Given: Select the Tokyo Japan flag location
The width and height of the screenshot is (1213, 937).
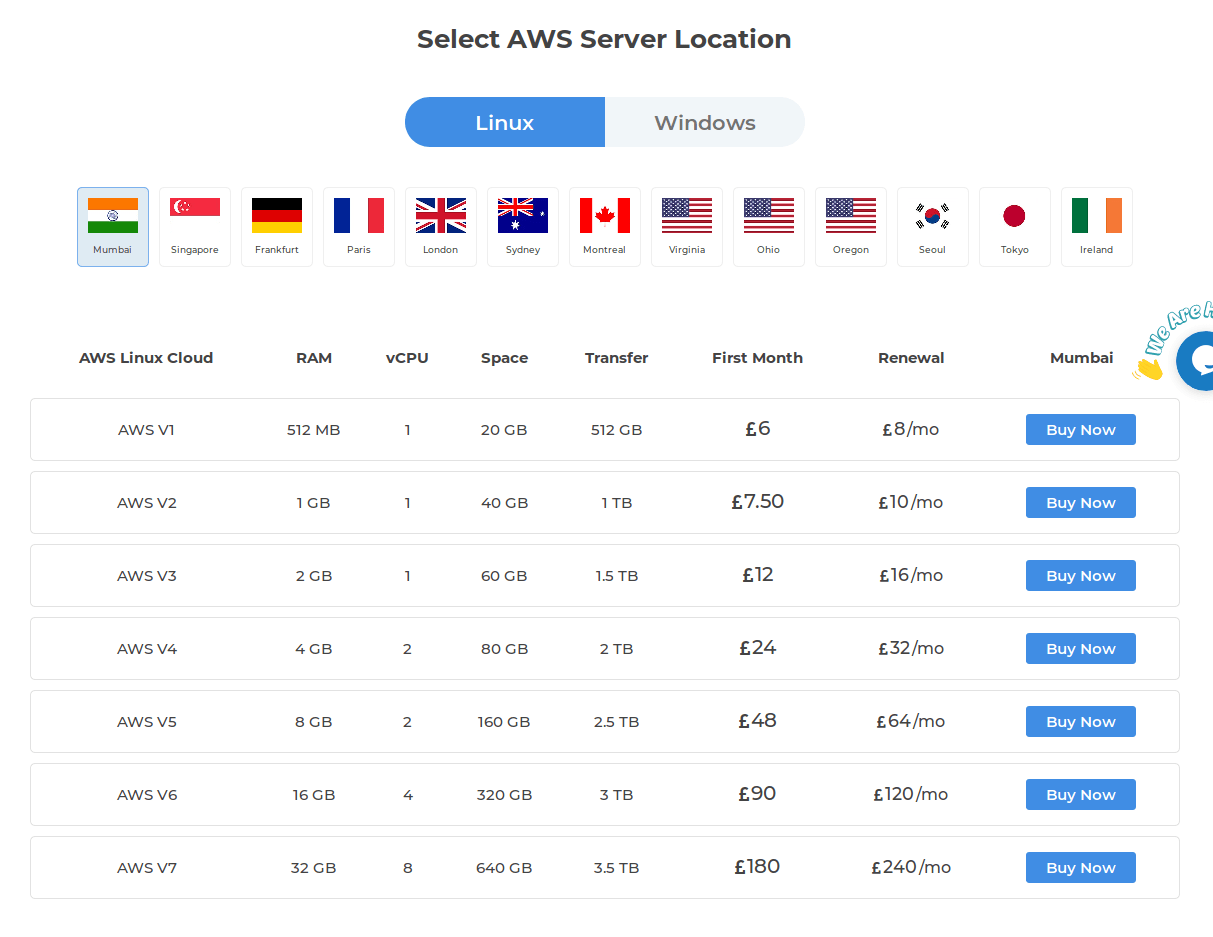Looking at the screenshot, I should (1015, 227).
